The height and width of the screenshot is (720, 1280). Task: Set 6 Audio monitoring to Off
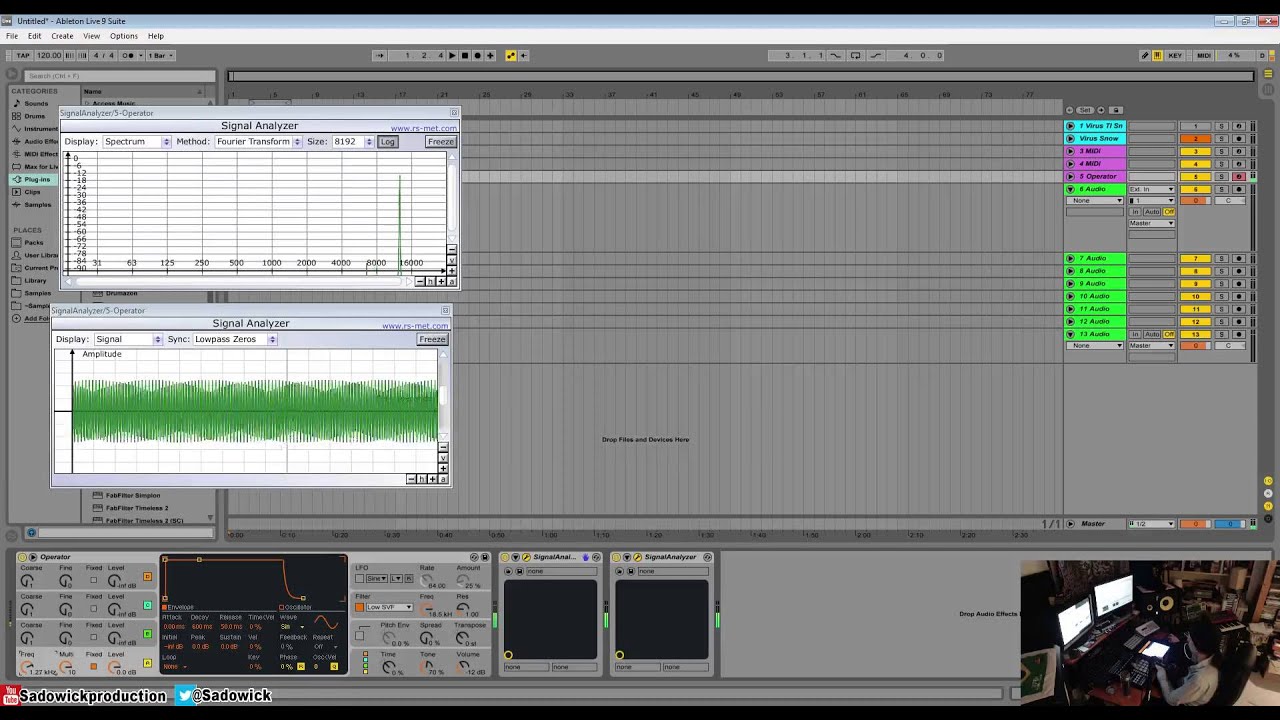click(x=1169, y=212)
